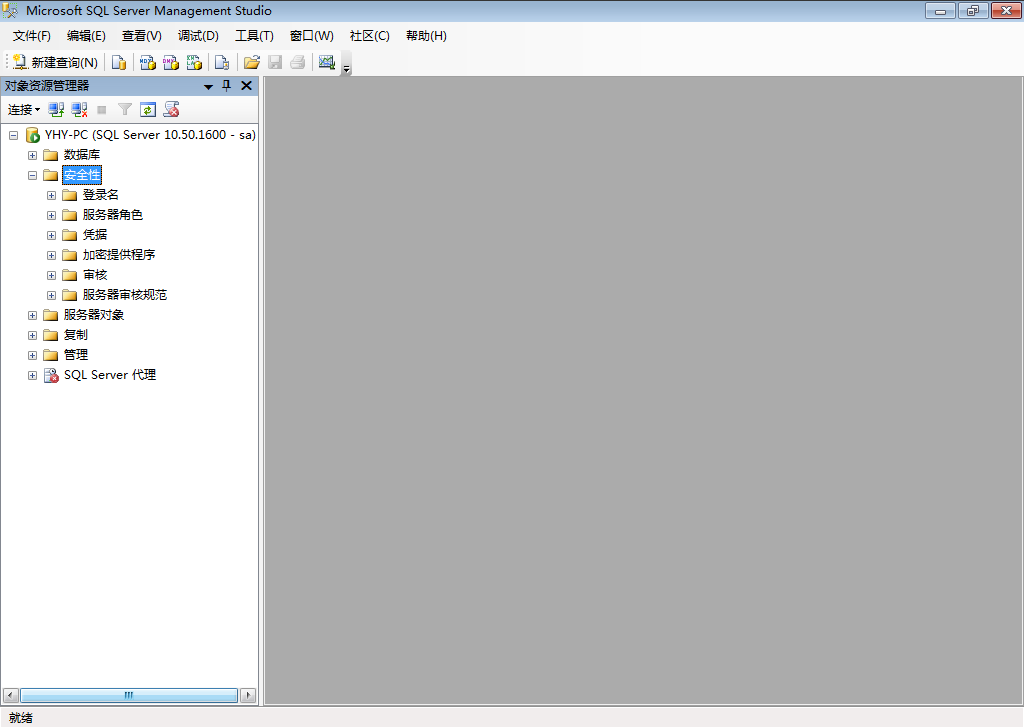Open the Activity Monitor icon
1024x728 pixels.
[x=327, y=62]
